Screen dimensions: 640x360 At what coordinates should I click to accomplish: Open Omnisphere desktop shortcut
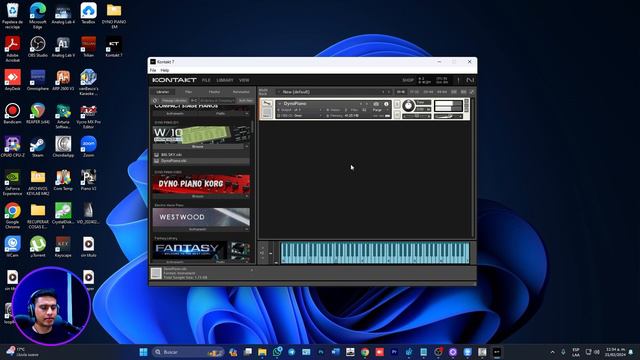click(38, 80)
